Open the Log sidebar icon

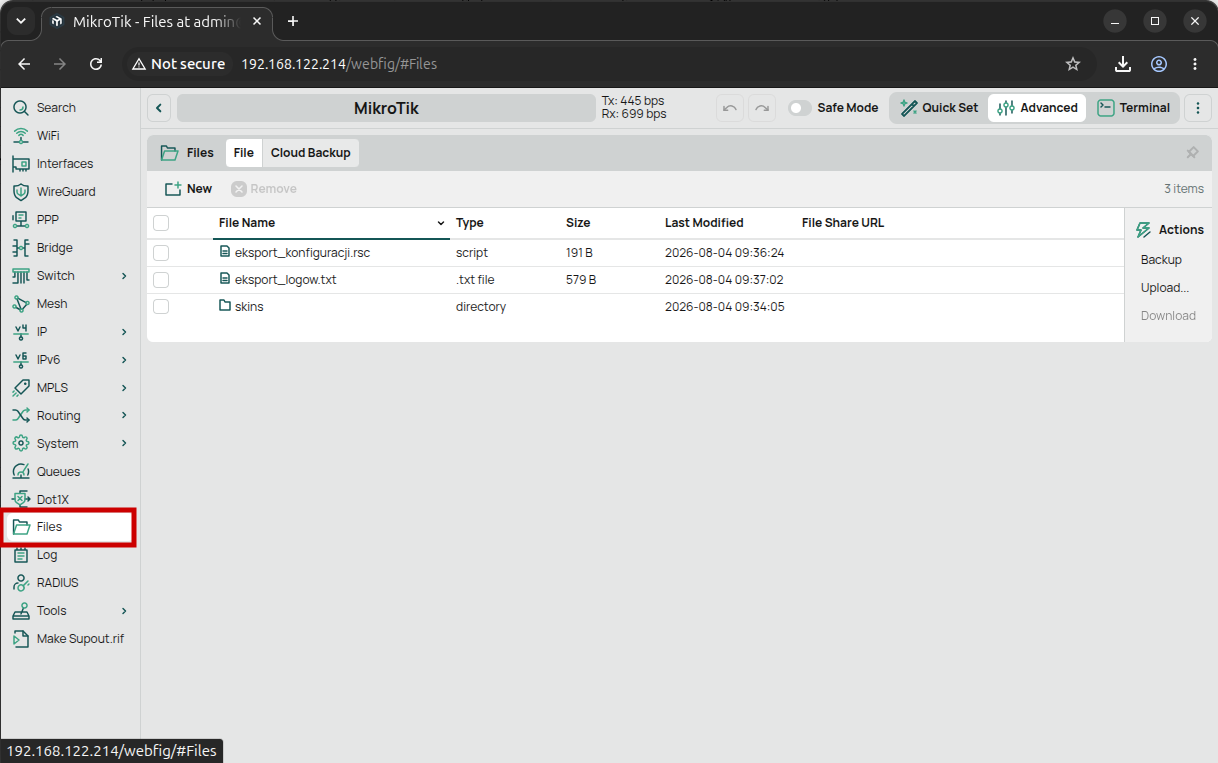click(x=20, y=555)
